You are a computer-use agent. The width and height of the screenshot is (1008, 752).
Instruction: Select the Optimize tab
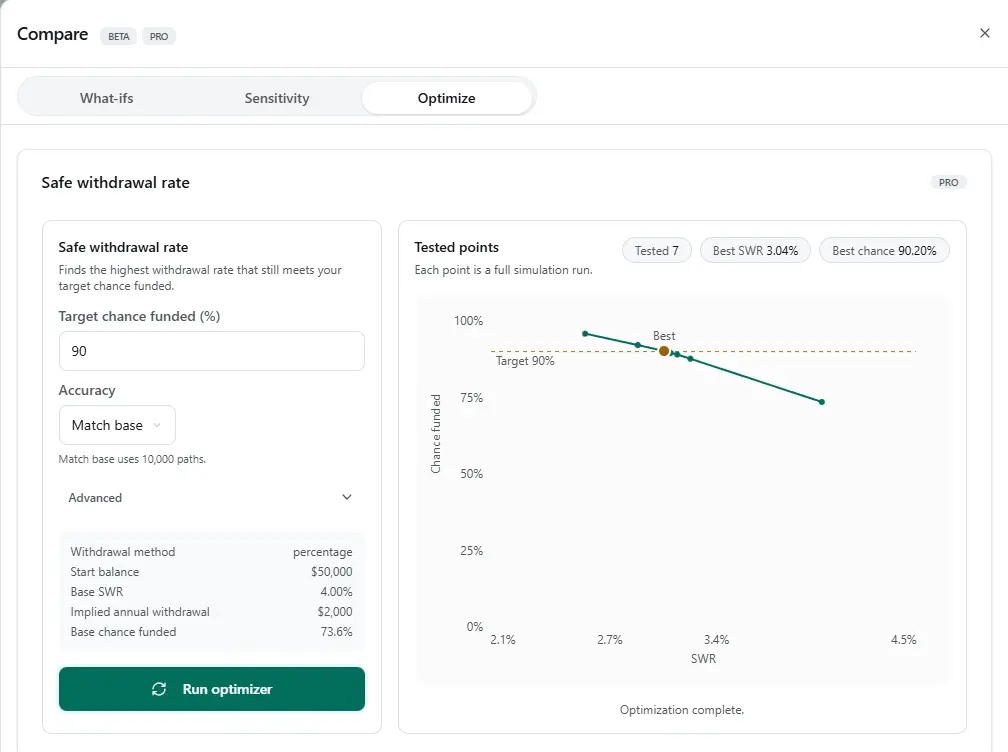point(446,98)
